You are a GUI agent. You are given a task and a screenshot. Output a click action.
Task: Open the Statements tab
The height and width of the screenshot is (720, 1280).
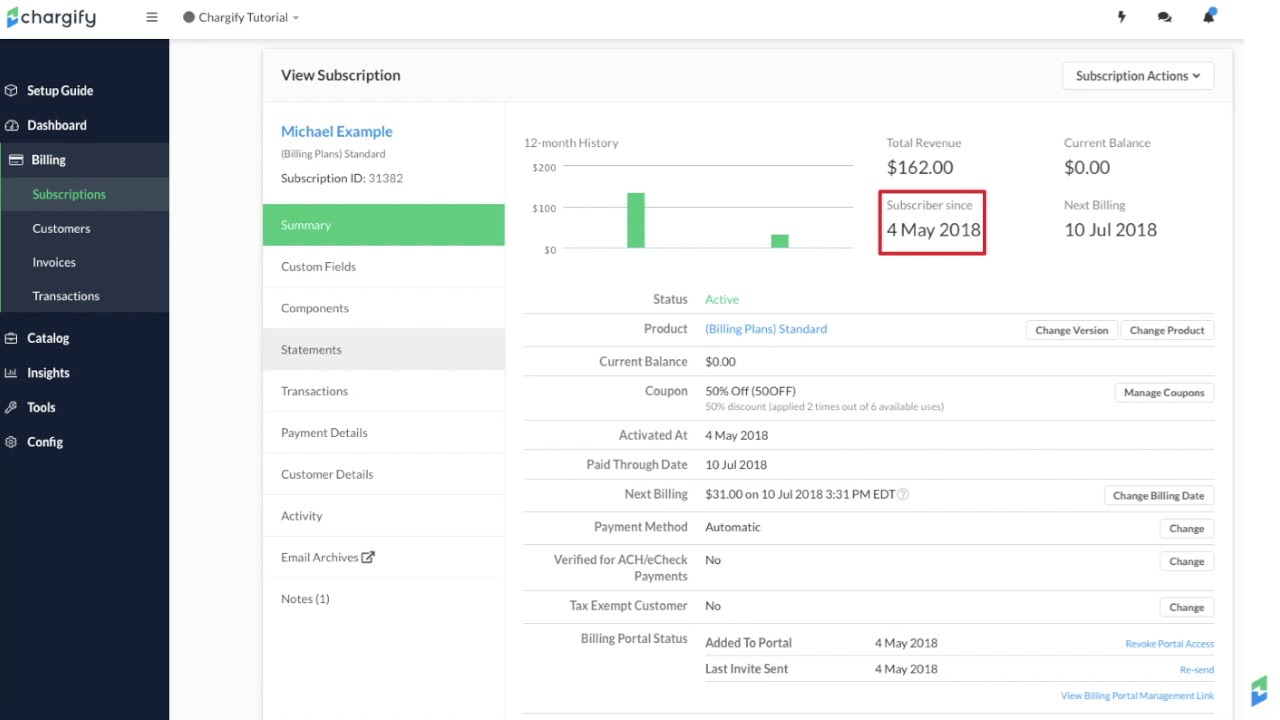[384, 350]
